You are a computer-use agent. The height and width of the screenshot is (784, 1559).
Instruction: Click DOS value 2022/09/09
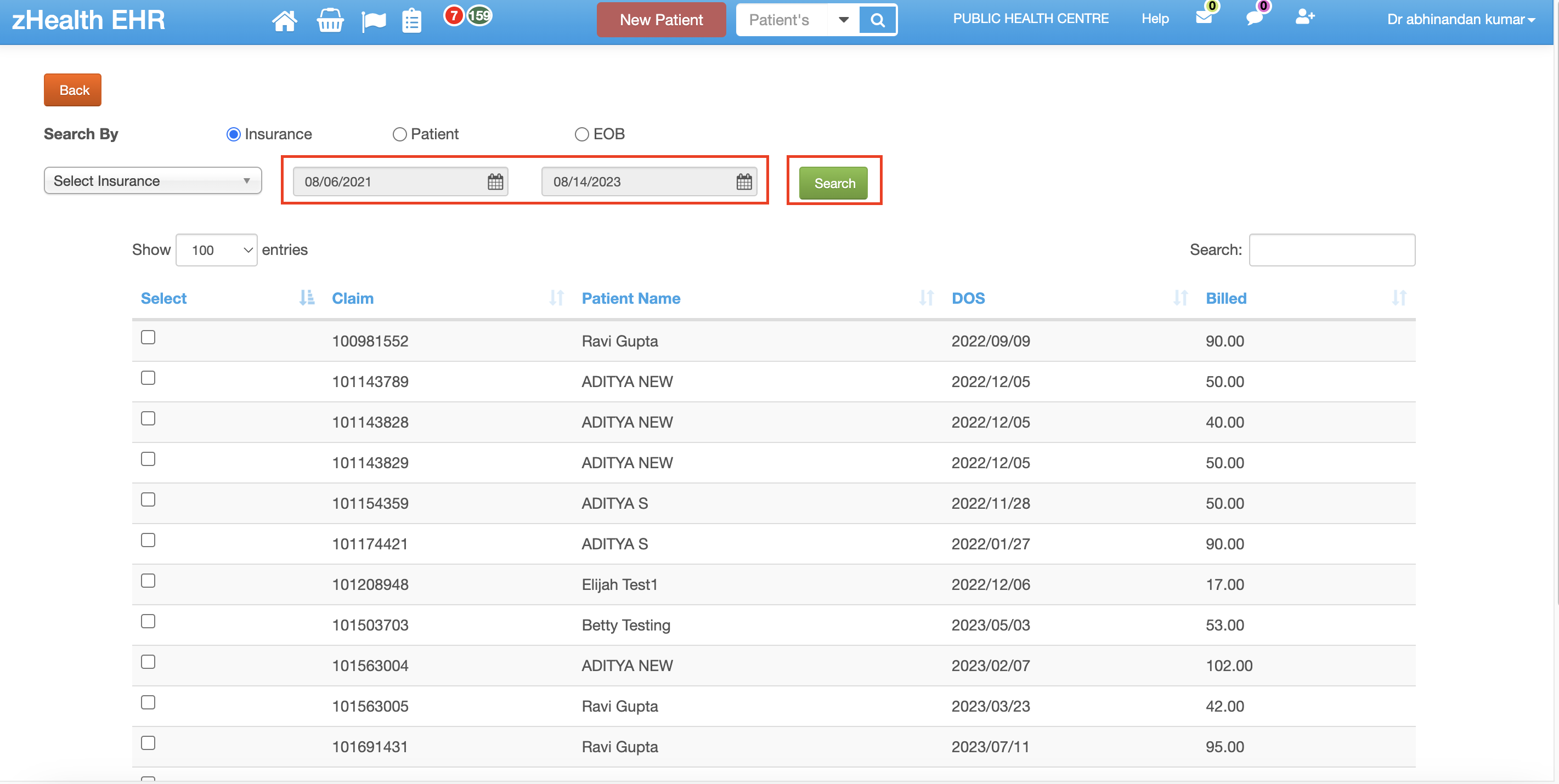[991, 341]
